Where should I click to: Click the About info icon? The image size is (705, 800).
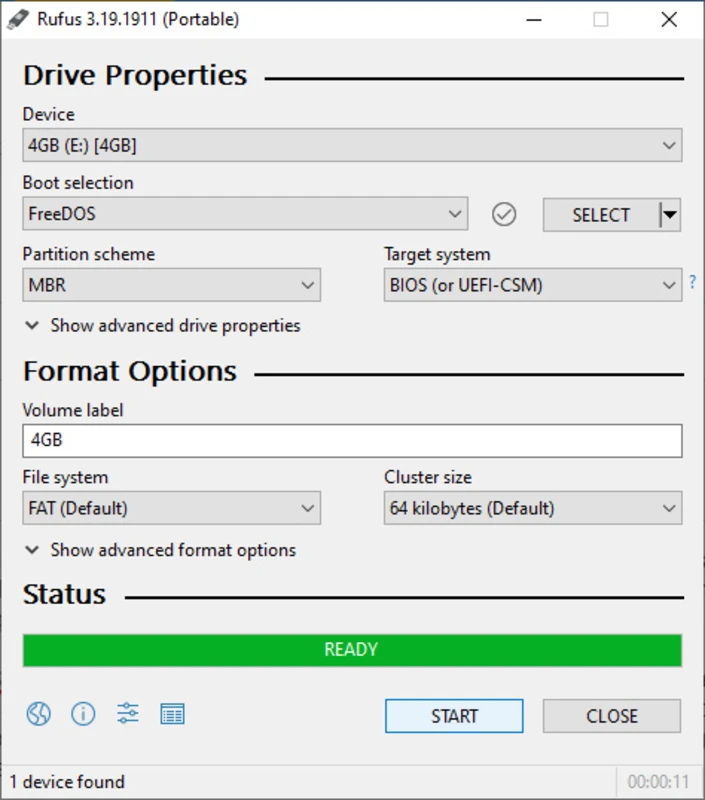pos(83,714)
